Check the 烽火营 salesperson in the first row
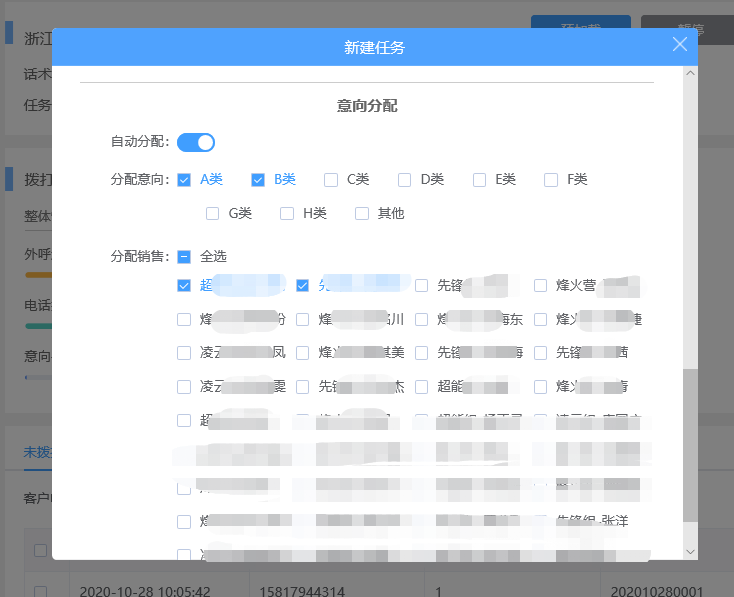Screen dimensions: 734x597 (541, 285)
